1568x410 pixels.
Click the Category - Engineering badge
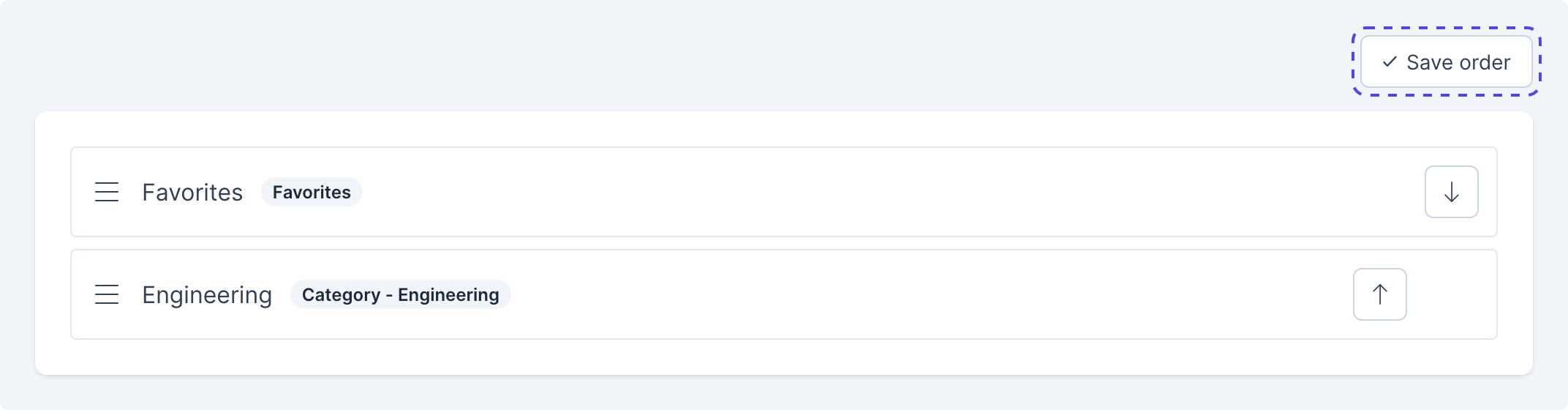click(x=400, y=295)
